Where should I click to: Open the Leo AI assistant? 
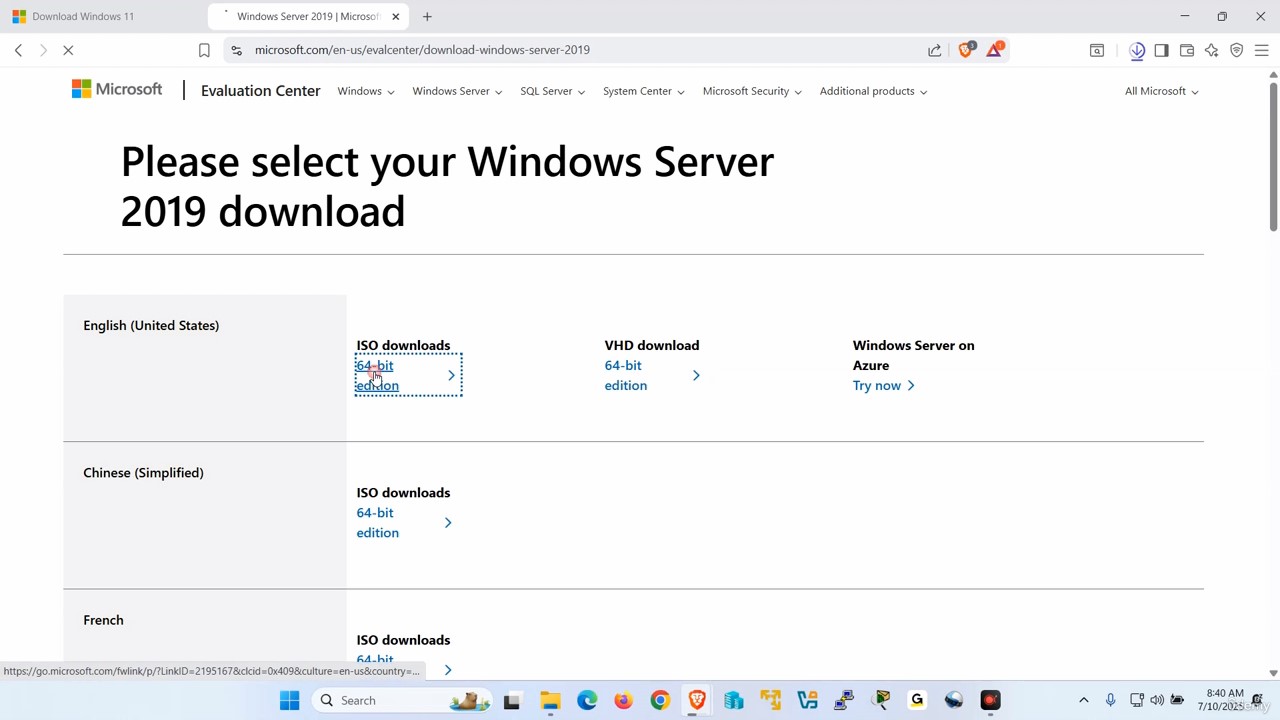(1212, 50)
